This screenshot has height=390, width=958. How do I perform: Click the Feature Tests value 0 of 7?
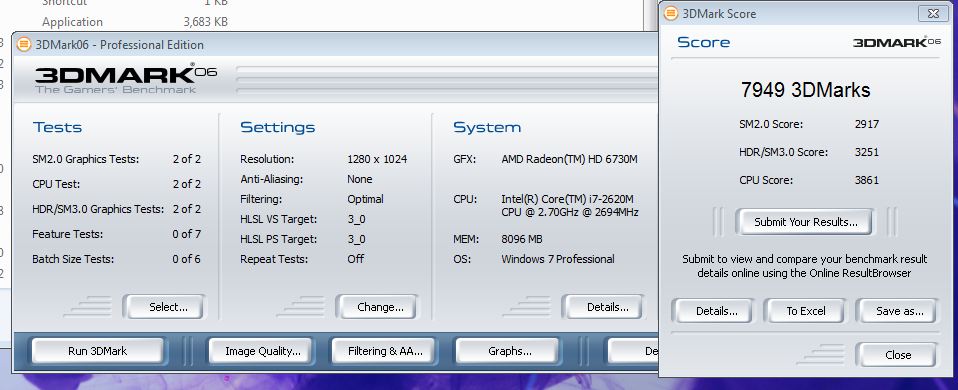186,234
